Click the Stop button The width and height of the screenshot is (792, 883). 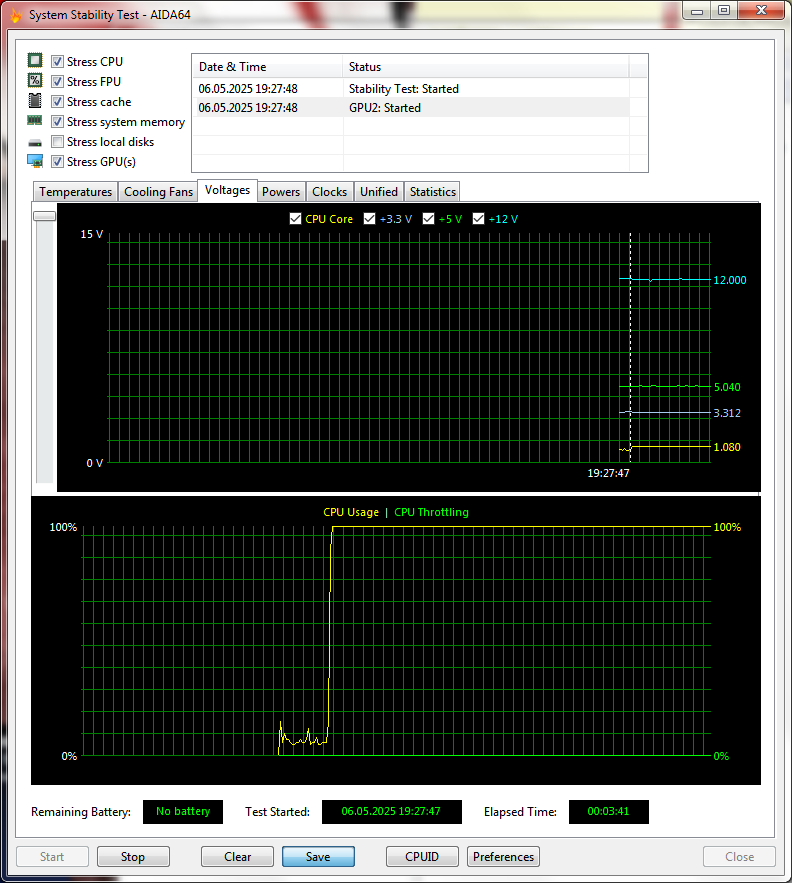coord(133,857)
